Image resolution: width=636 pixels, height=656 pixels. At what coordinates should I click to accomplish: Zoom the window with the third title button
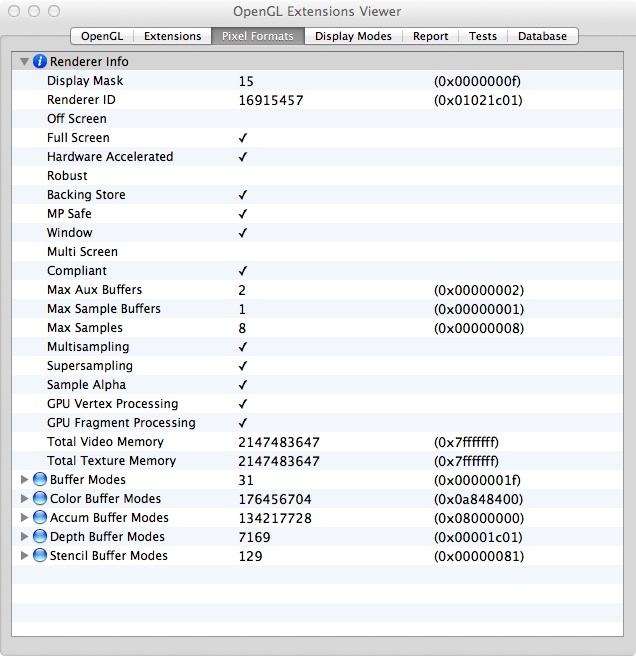[54, 11]
